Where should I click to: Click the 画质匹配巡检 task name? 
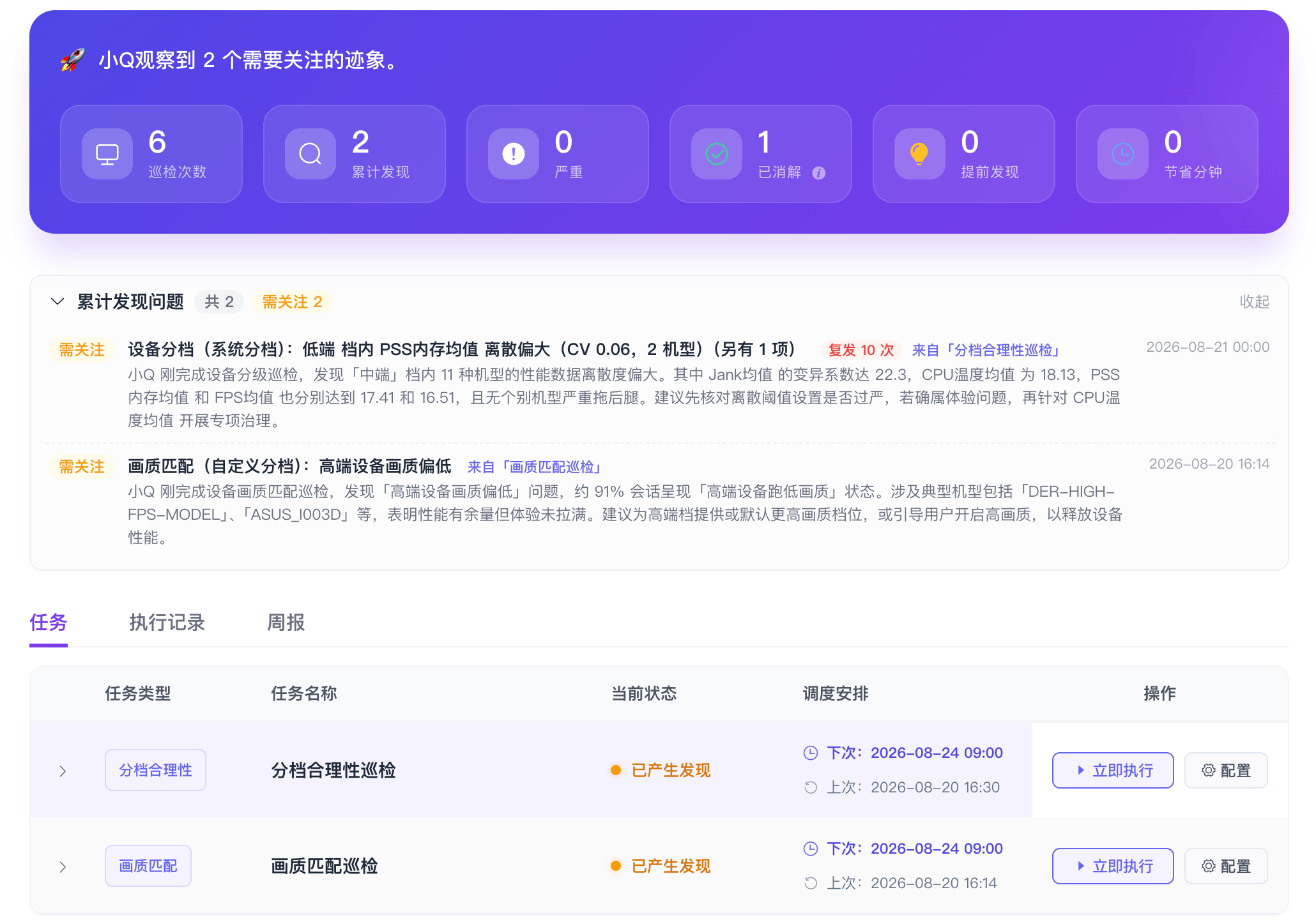pos(325,866)
